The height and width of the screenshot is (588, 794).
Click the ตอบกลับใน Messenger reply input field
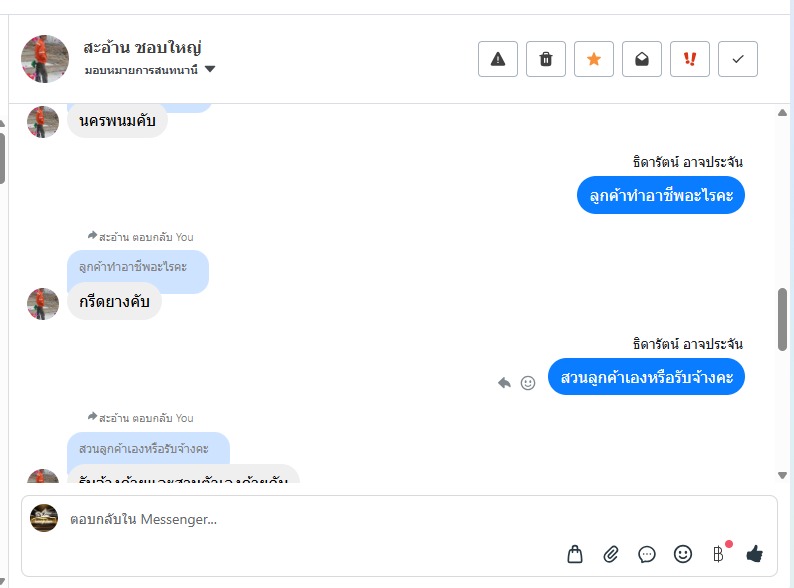pos(300,519)
